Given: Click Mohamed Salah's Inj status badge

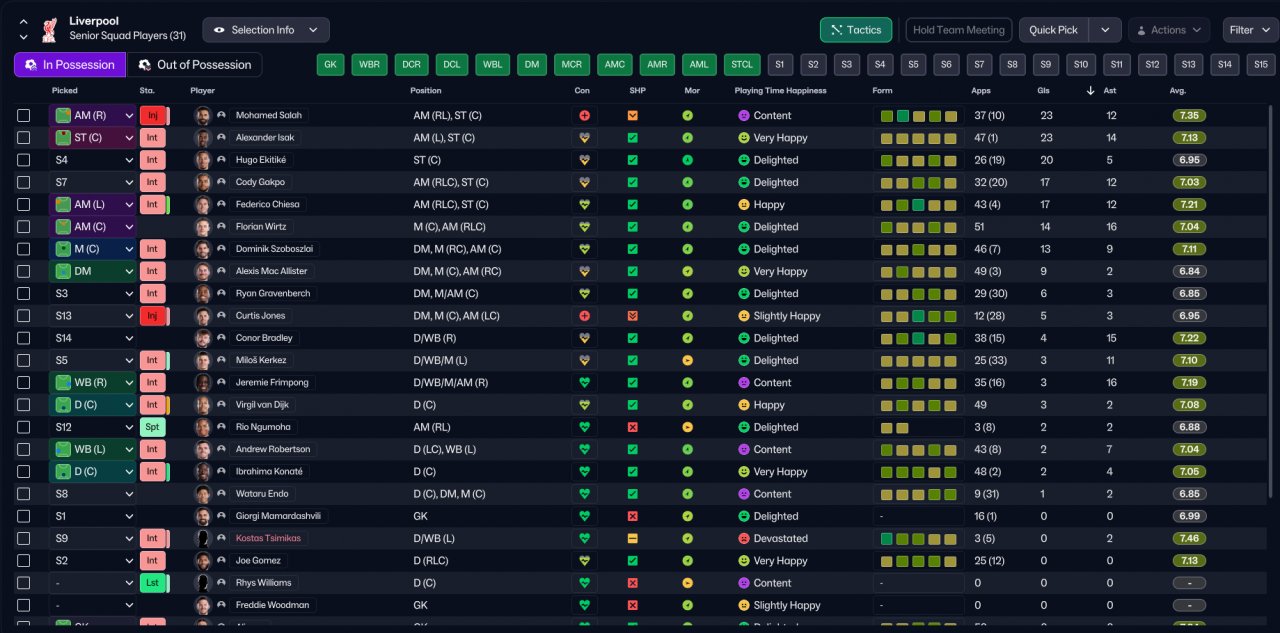Looking at the screenshot, I should tap(152, 115).
